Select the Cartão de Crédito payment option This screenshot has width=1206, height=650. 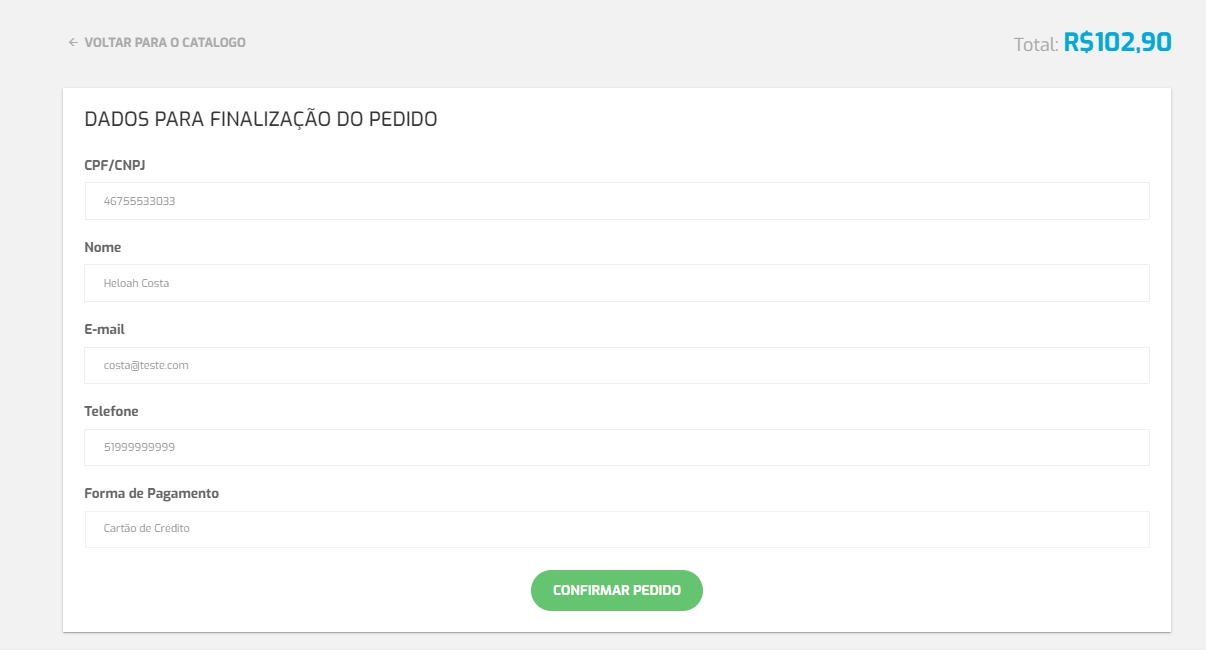[147, 529]
